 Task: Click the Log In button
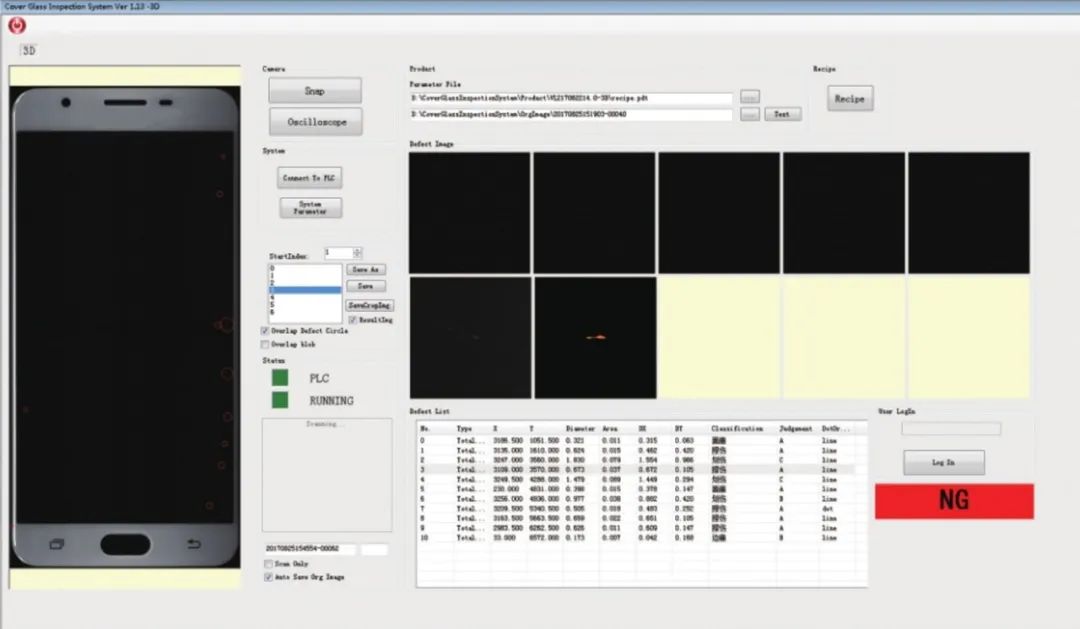(944, 462)
